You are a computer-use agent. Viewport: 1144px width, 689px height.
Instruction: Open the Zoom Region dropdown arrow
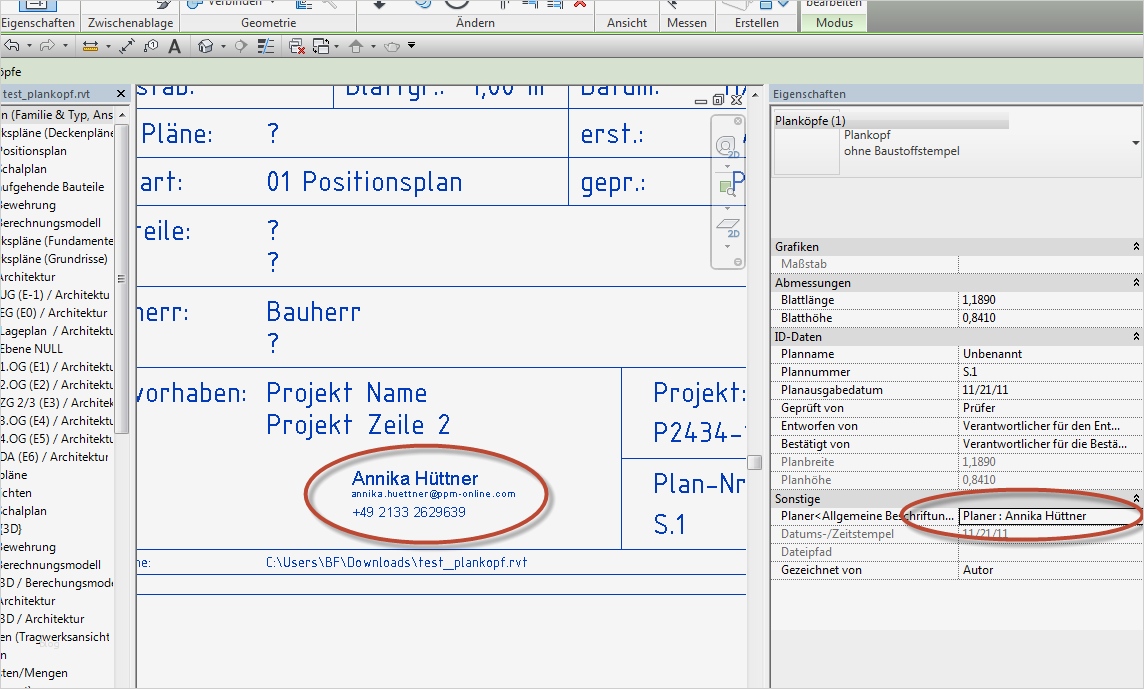pos(727,207)
